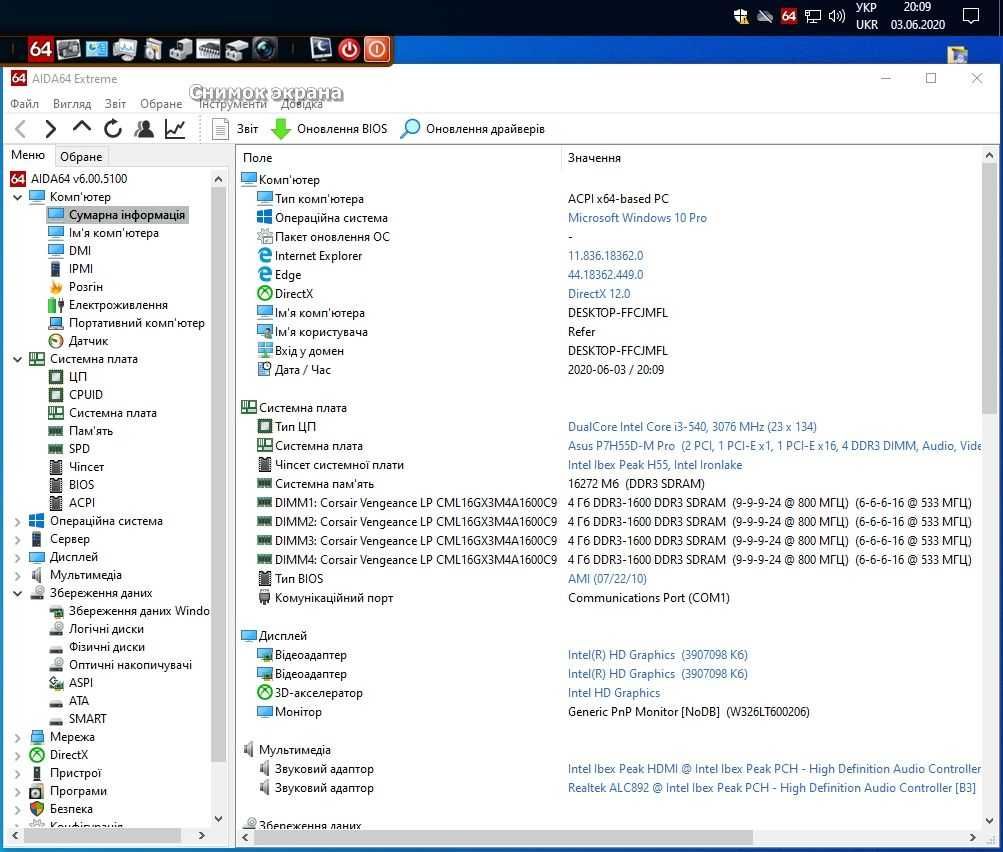Open Чіпсет in the tree
The height and width of the screenshot is (852, 1003).
coord(86,466)
